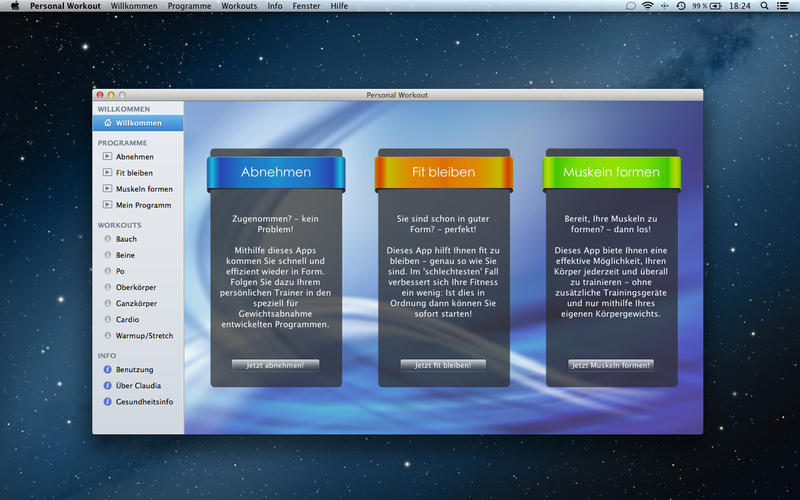Click the Wi-Fi status icon
800x500 pixels.
pyautogui.click(x=647, y=6)
